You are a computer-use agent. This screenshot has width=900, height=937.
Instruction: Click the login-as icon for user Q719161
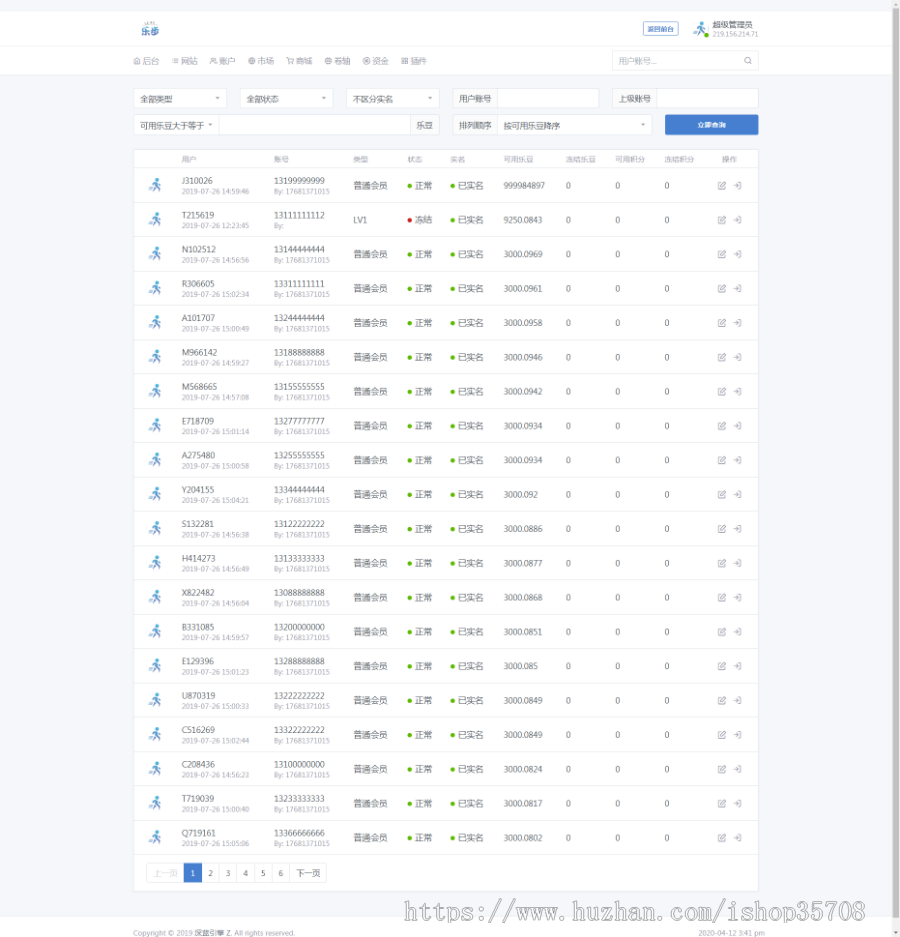737,838
